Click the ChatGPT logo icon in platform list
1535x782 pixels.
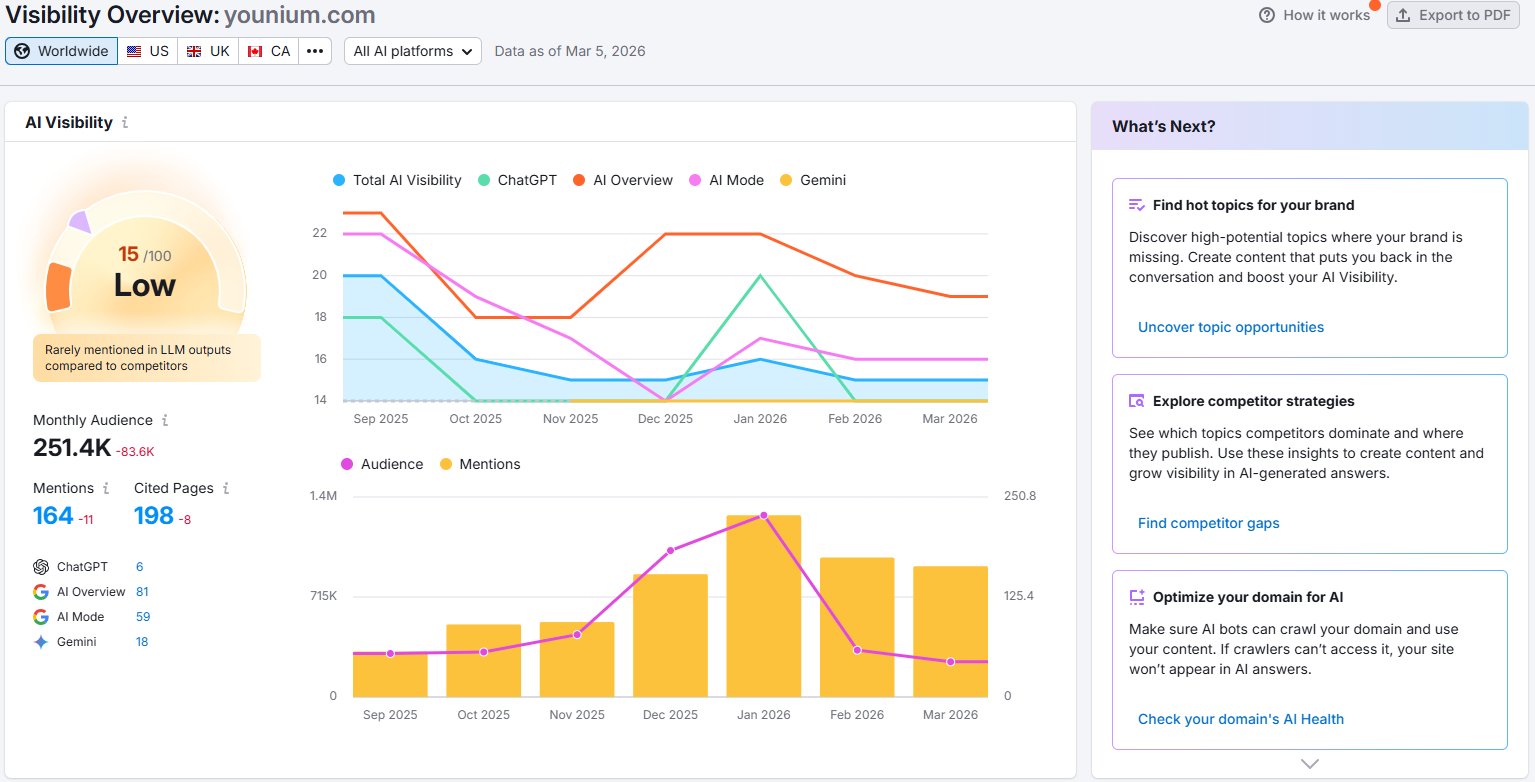pyautogui.click(x=41, y=567)
